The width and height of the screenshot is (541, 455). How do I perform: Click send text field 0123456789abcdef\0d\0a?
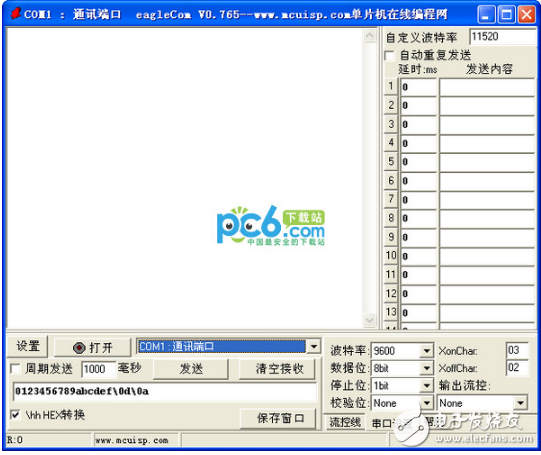pos(164,391)
